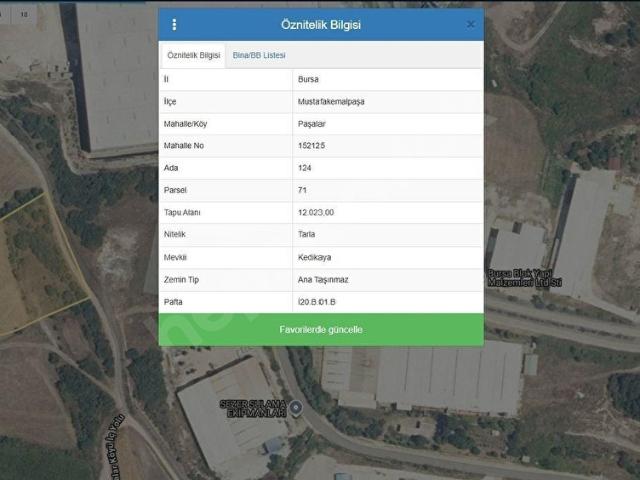Select the Nitelik value Tarla
Viewport: 640px width, 480px height.
[307, 234]
